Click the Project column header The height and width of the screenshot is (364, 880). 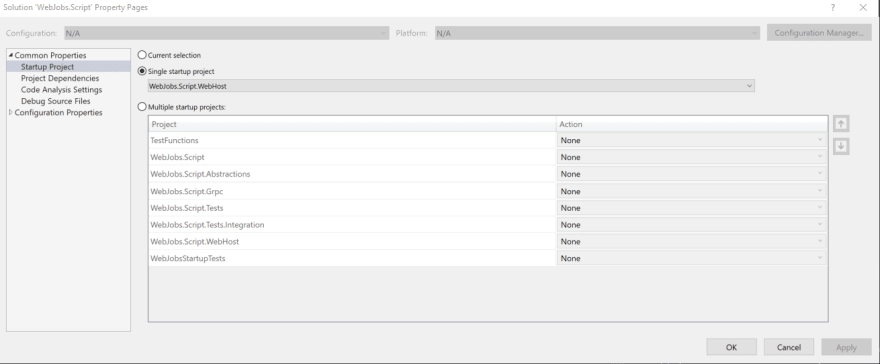coord(352,124)
